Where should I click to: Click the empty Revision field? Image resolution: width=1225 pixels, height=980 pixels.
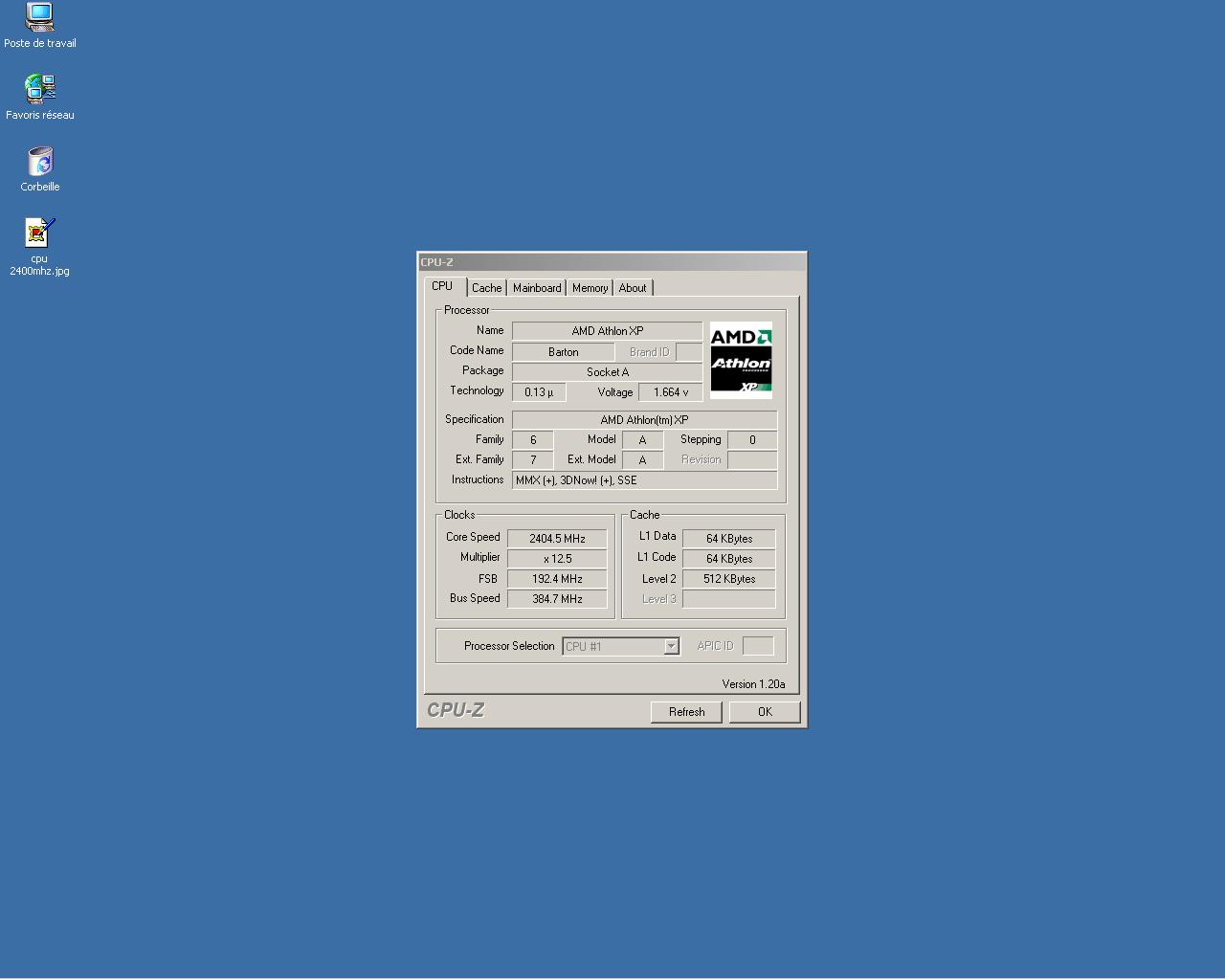click(752, 460)
